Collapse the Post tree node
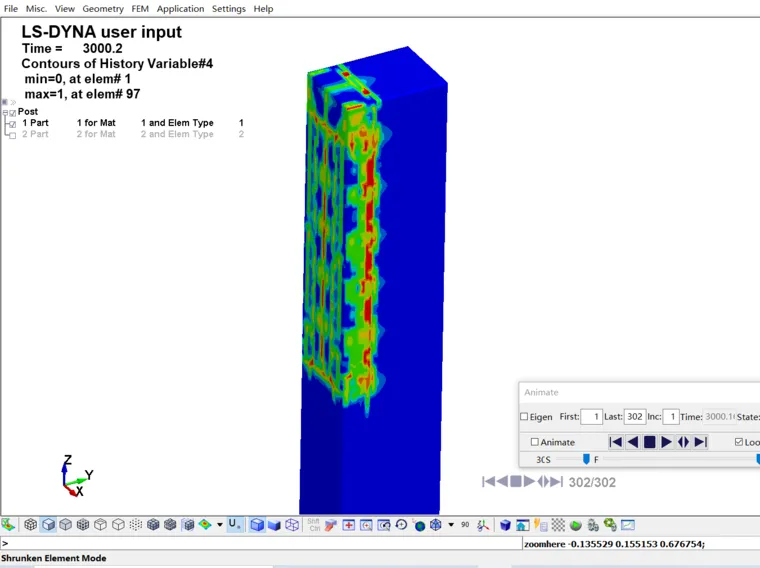760x568 pixels. point(5,112)
